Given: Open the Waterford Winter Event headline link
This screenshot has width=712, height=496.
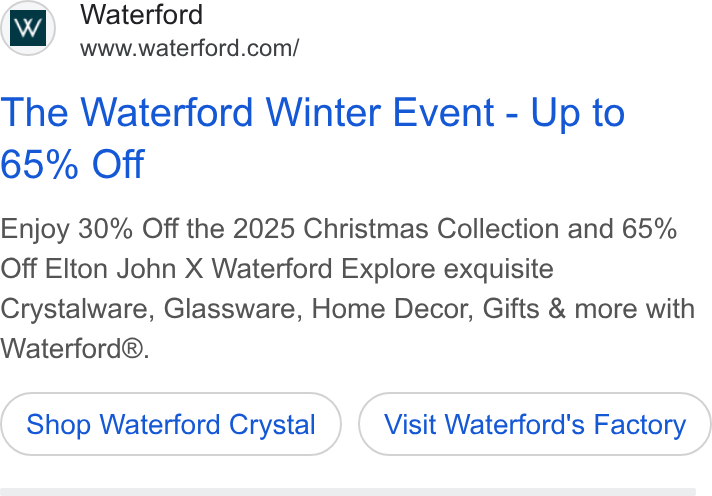Looking at the screenshot, I should point(312,138).
